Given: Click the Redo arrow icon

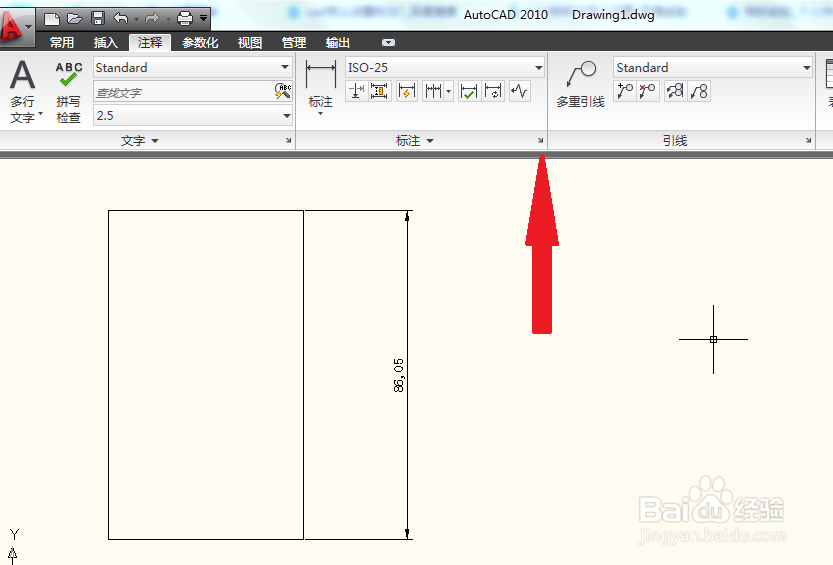Looking at the screenshot, I should [x=152, y=19].
